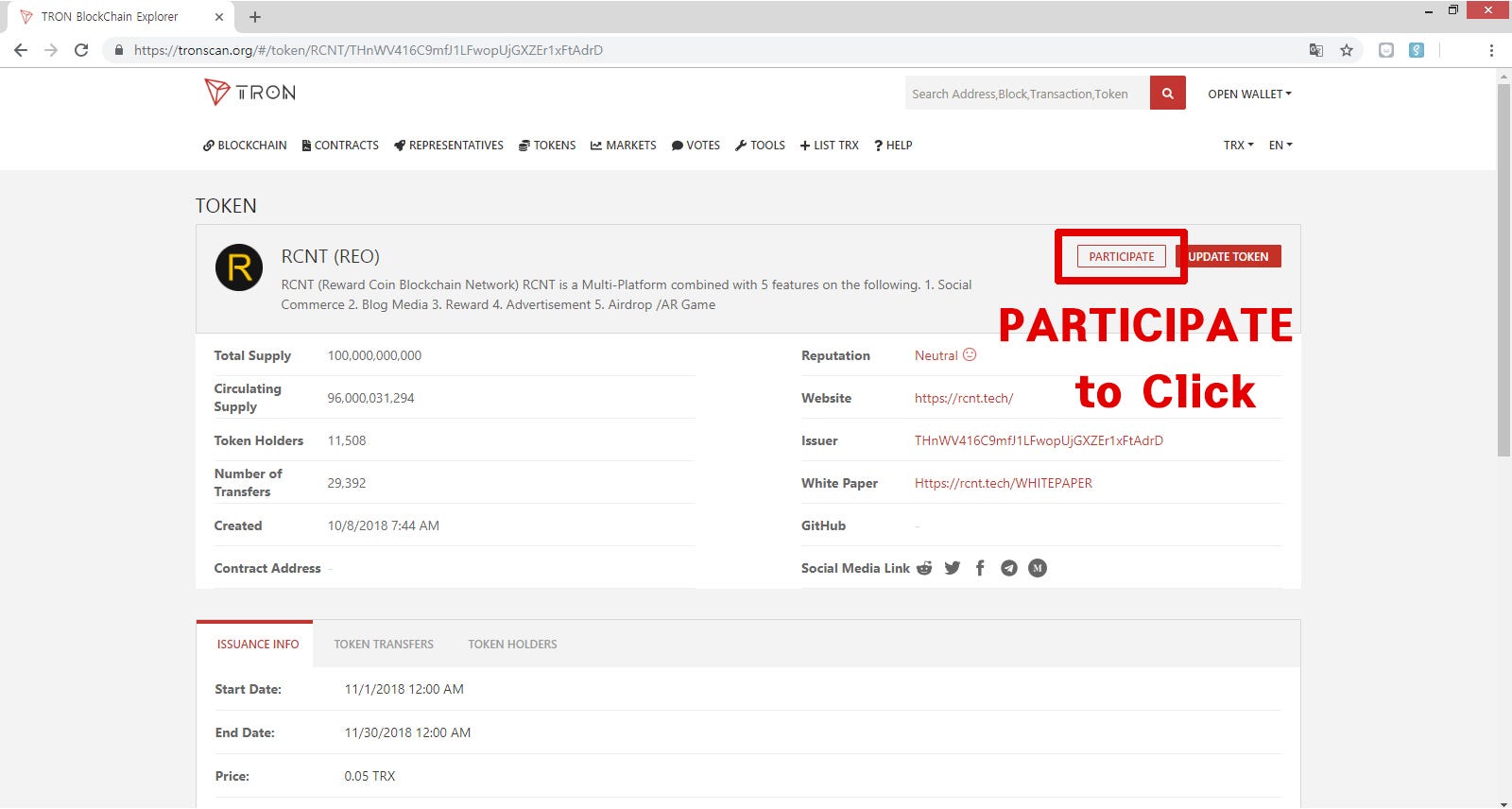Open the BLOCKCHAIN menu

(245, 146)
